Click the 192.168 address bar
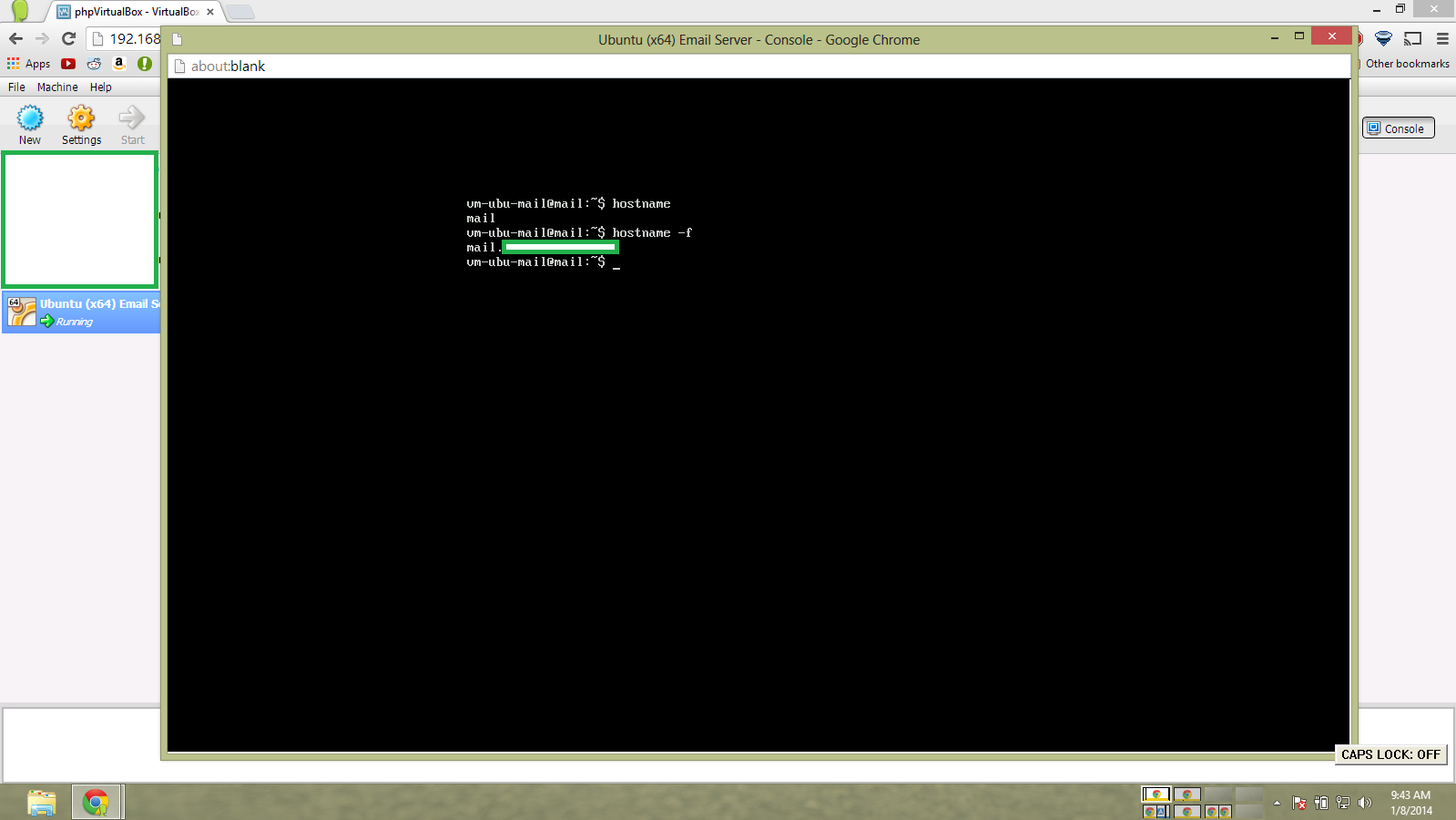Image resolution: width=1456 pixels, height=820 pixels. click(x=126, y=38)
